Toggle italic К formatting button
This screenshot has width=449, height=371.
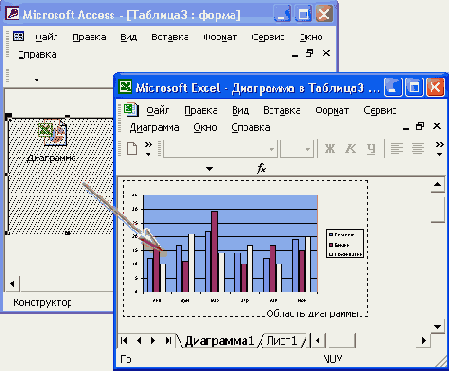pyautogui.click(x=350, y=148)
